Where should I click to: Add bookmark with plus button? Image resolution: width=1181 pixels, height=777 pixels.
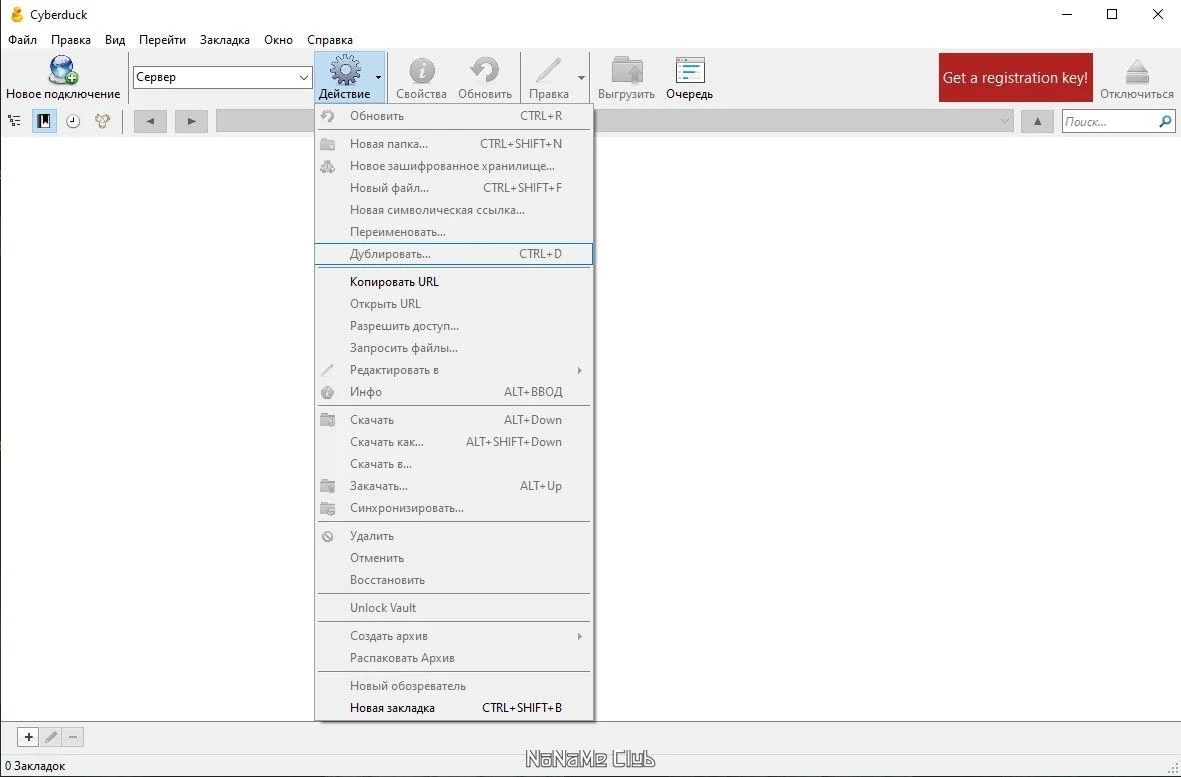click(29, 737)
